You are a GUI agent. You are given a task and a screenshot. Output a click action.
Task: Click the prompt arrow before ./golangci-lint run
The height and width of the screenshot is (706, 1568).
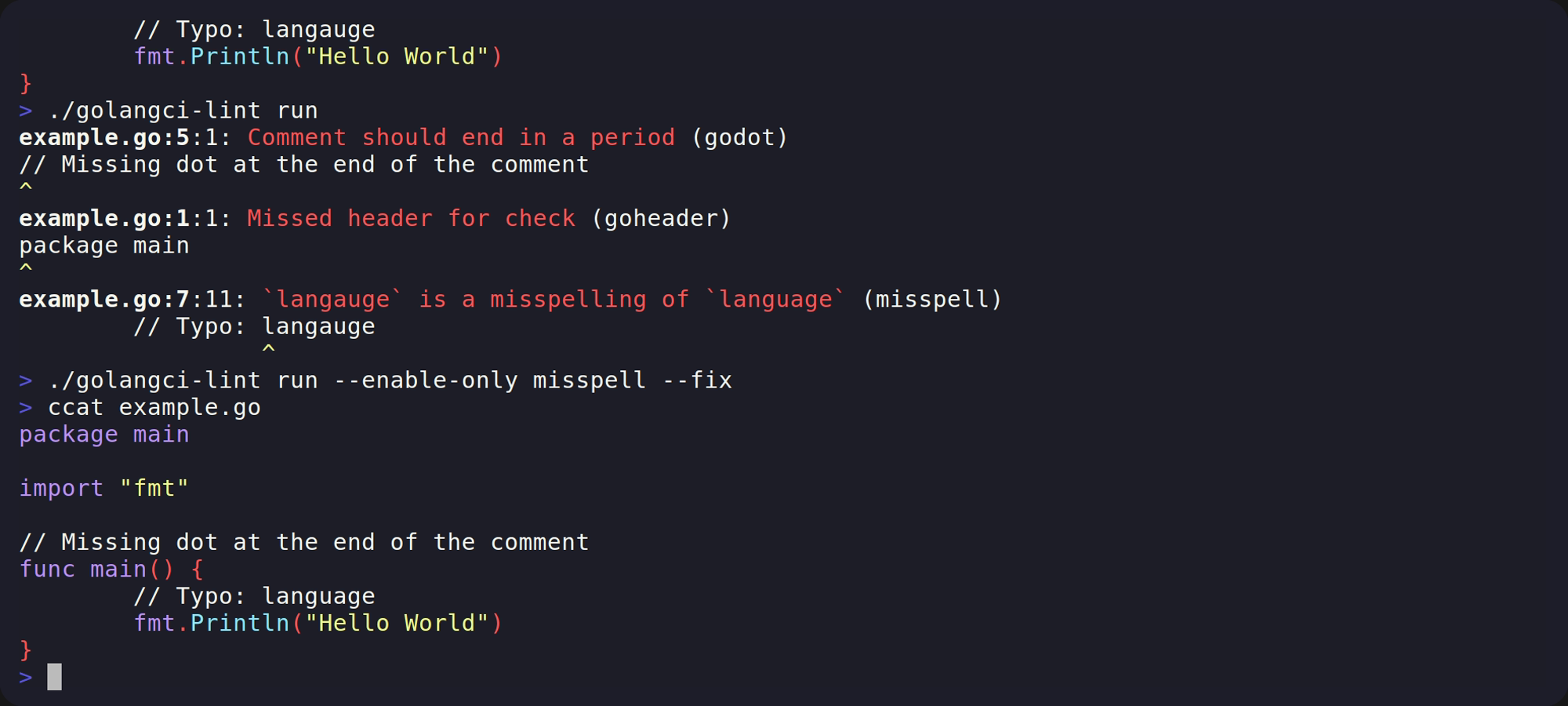(26, 111)
